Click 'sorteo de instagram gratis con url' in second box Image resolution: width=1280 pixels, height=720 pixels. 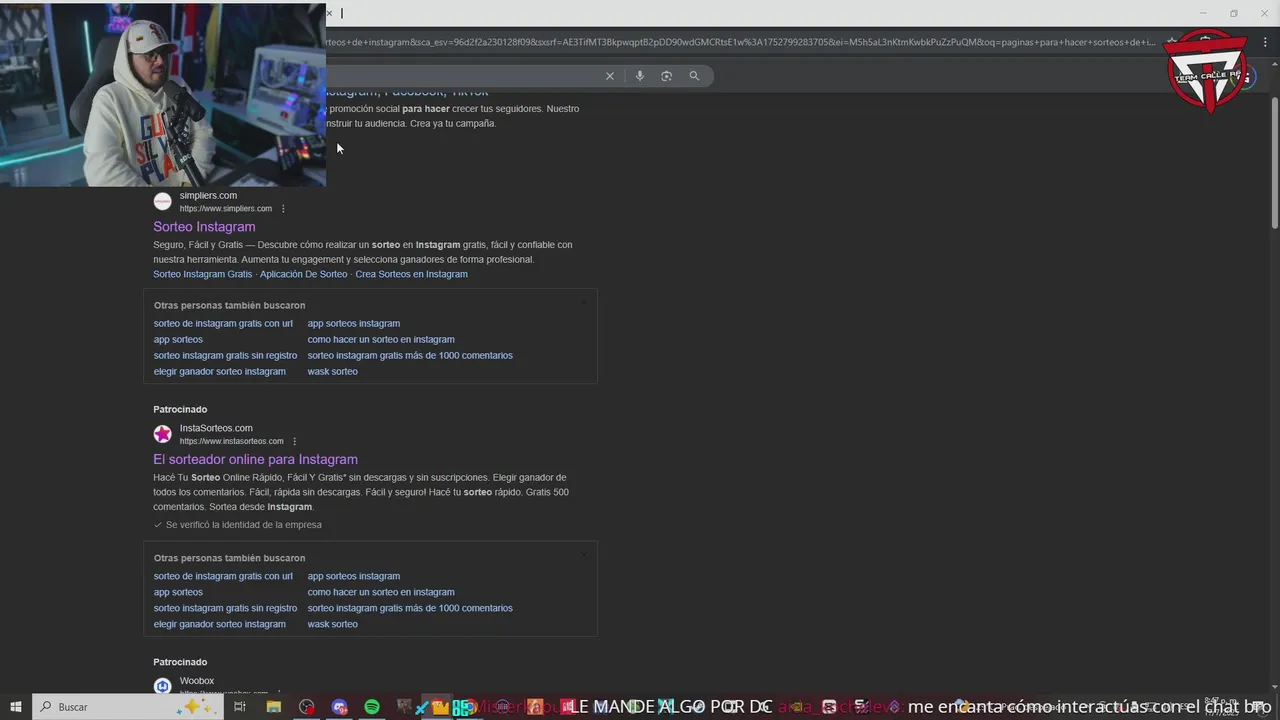[223, 576]
